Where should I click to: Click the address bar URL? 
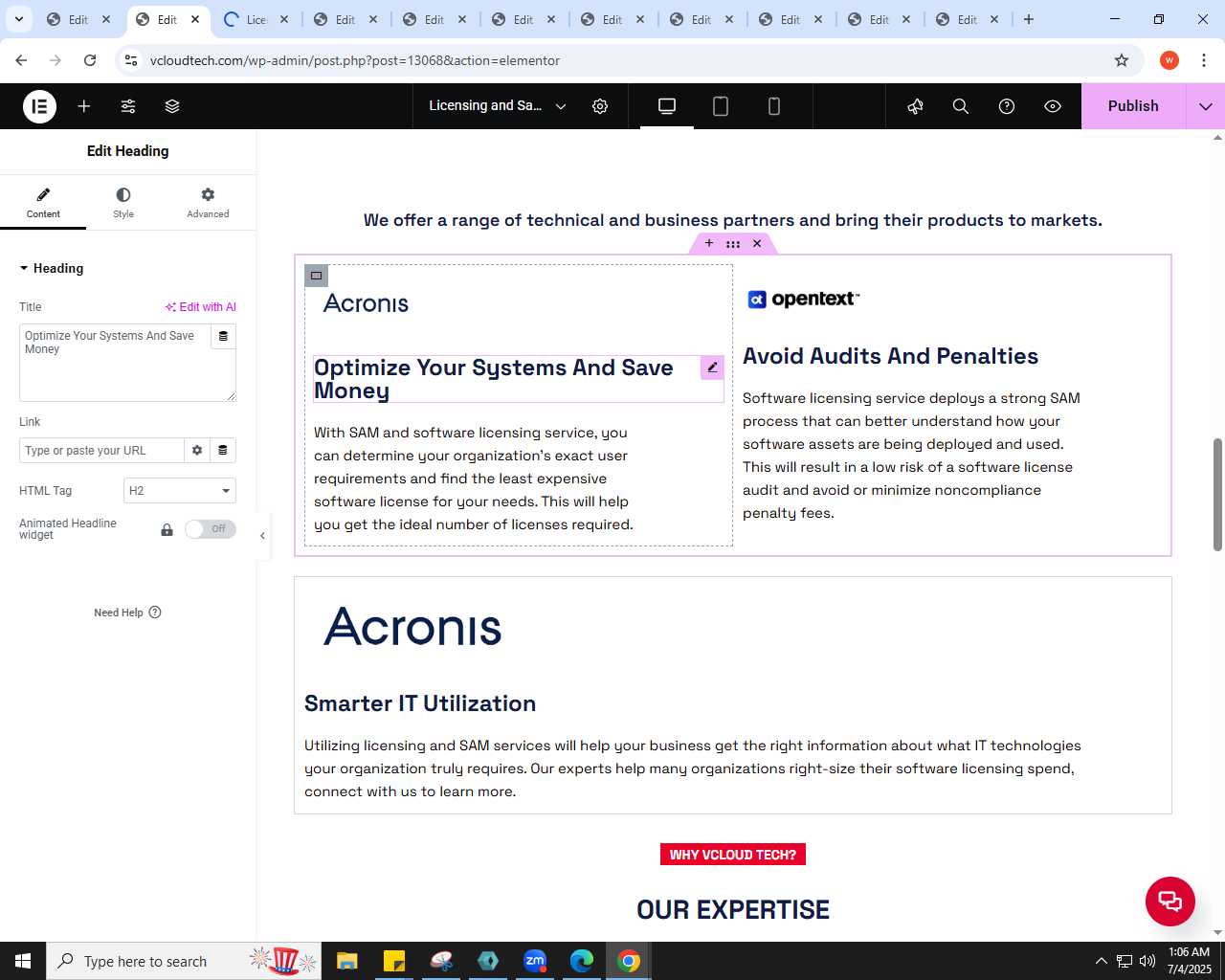pyautogui.click(x=355, y=60)
